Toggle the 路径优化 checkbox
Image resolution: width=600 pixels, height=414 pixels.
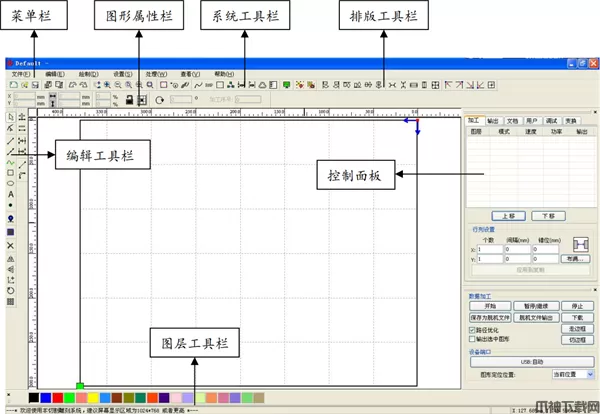[x=472, y=328]
